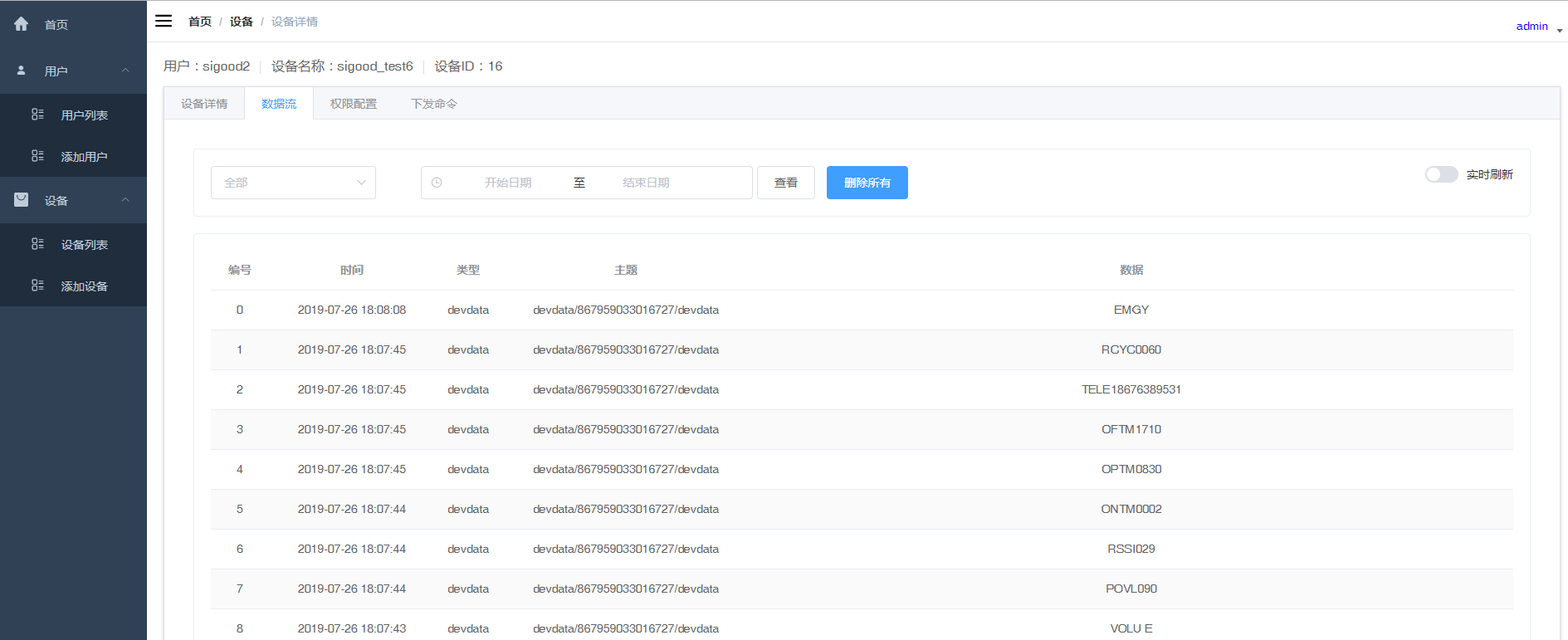This screenshot has height=640, width=1568.
Task: Click the 数据 column header
Action: click(1131, 270)
